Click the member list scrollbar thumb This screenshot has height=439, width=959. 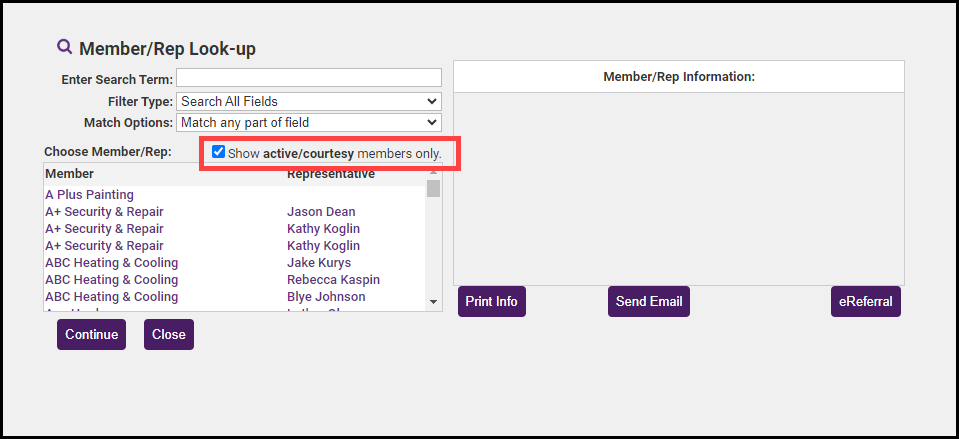pyautogui.click(x=433, y=189)
